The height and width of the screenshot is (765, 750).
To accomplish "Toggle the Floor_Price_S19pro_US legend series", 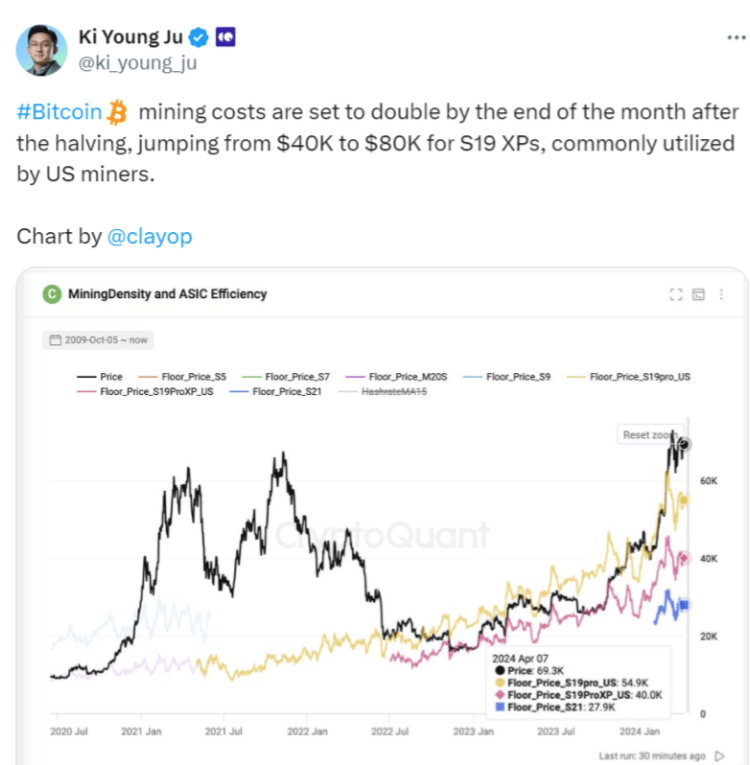I will [x=628, y=377].
